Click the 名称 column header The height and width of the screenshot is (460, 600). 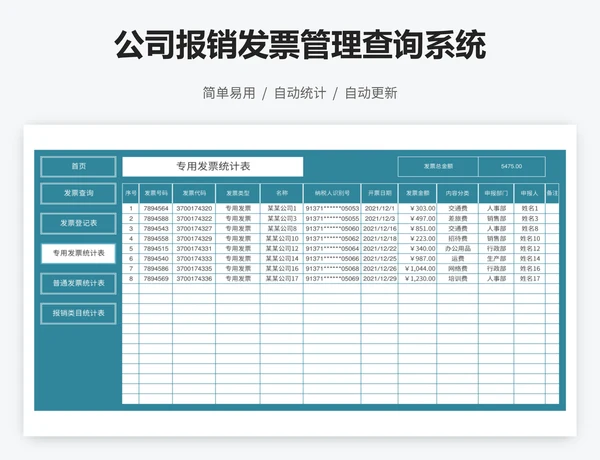(x=282, y=193)
